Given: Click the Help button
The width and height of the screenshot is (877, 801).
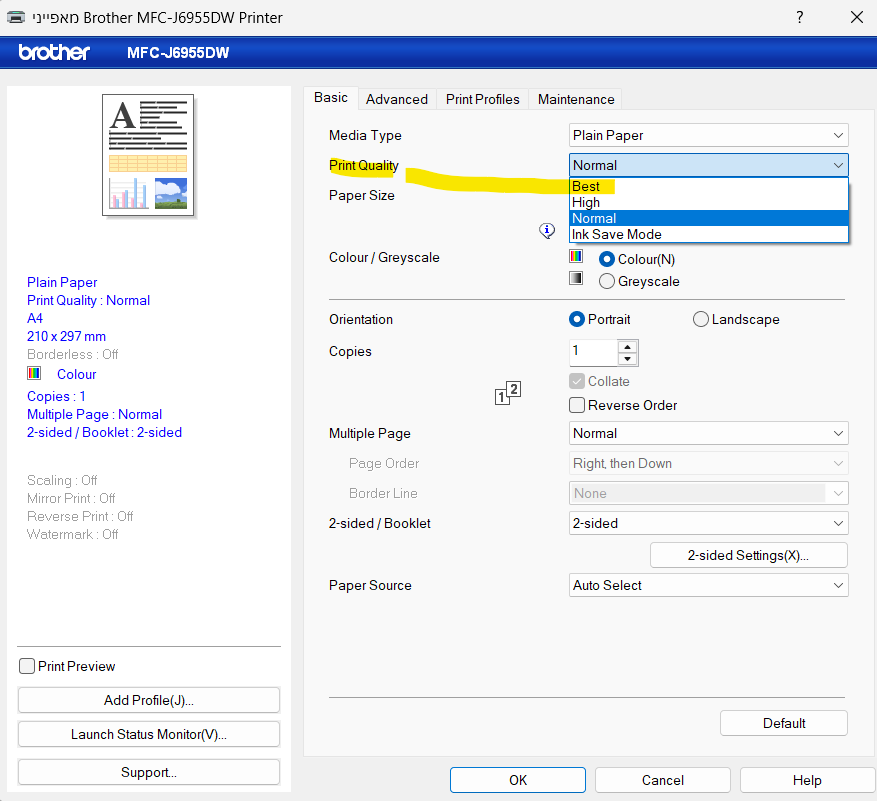Looking at the screenshot, I should coord(807,780).
